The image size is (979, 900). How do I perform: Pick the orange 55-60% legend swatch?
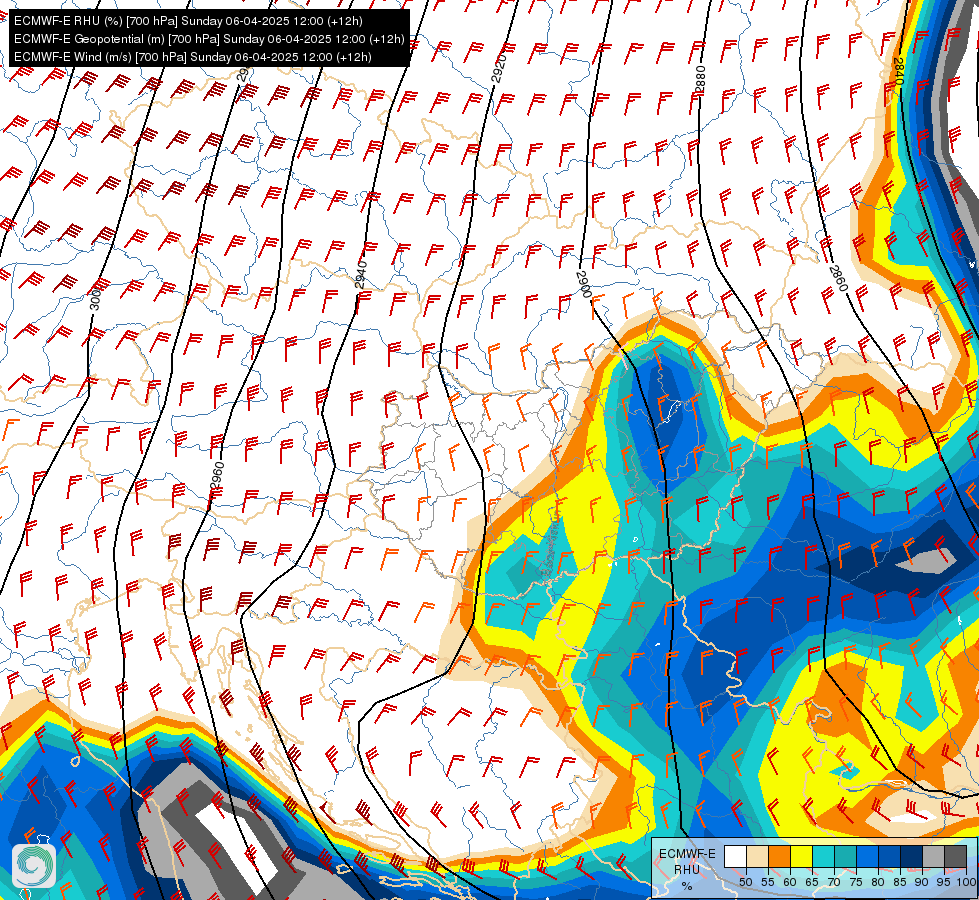pyautogui.click(x=779, y=857)
